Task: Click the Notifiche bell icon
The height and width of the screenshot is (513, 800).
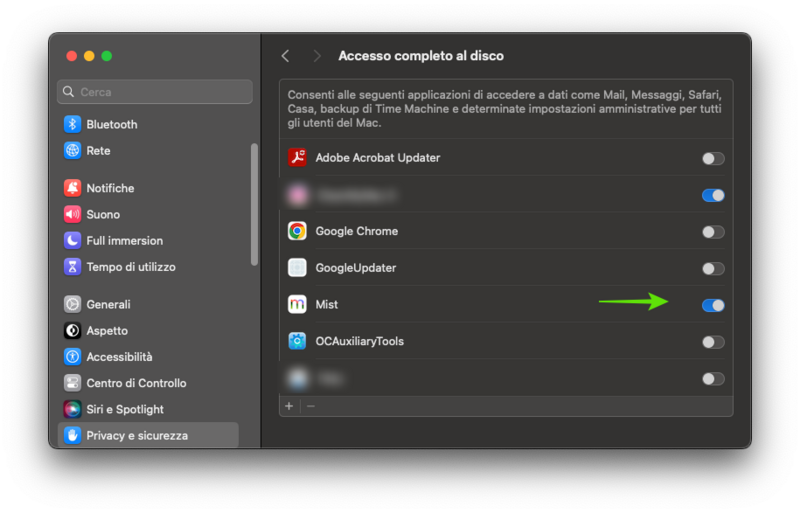Action: pos(72,188)
